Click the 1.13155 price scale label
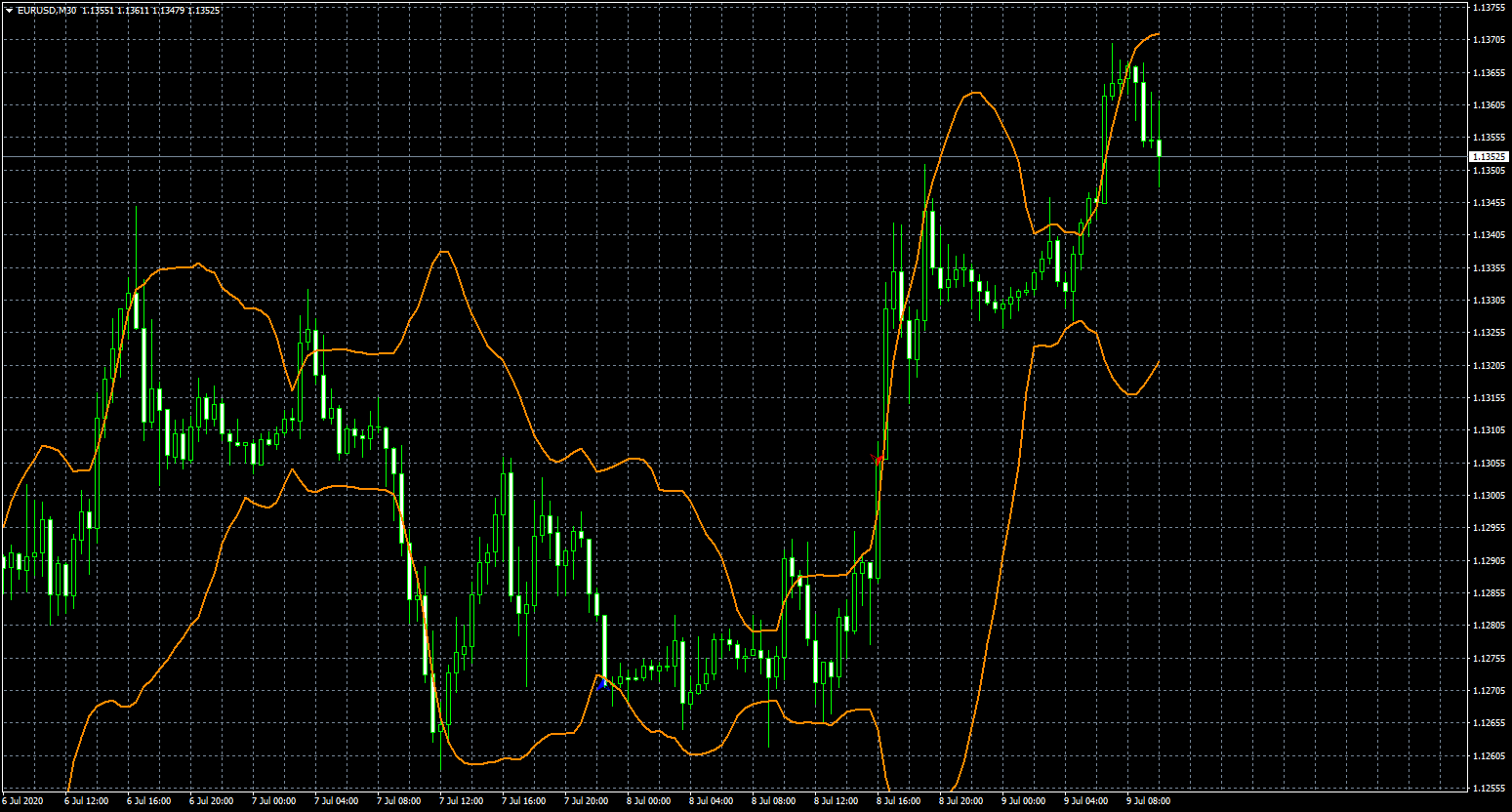This screenshot has height=812, width=1512. tap(1489, 398)
